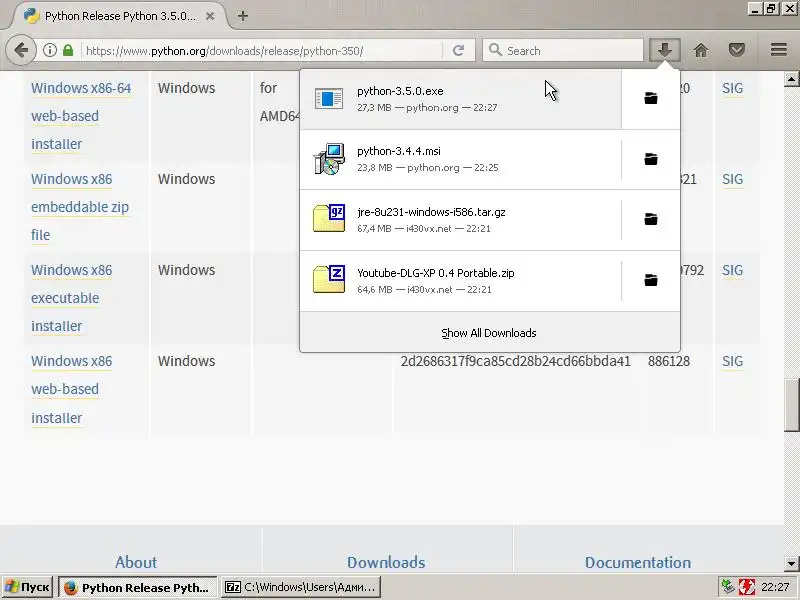Screen dimensions: 800x600
Task: Open SIG link for x86 executable installer
Action: (x=732, y=270)
